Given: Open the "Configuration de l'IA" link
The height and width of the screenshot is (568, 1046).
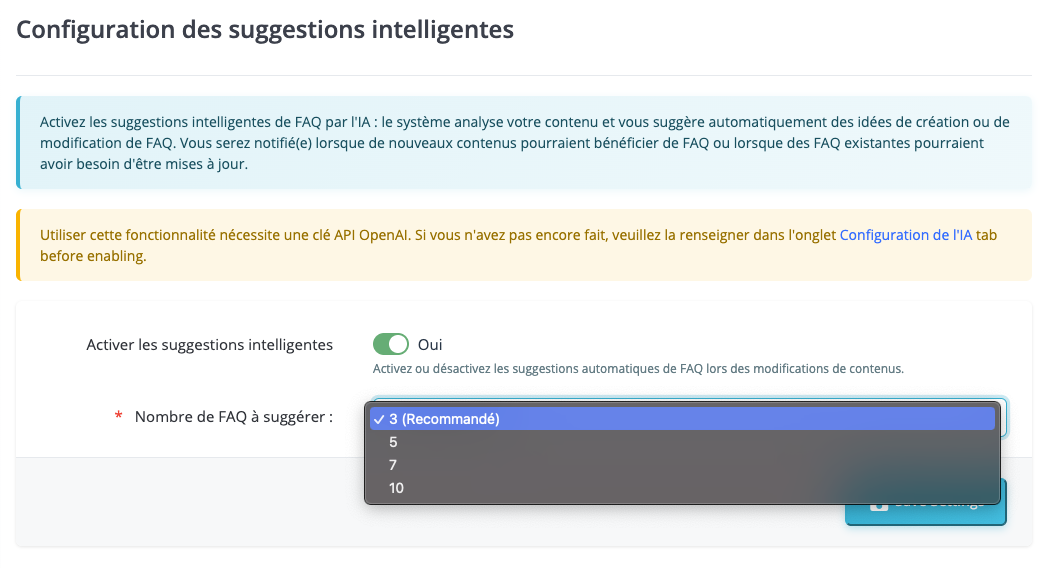Looking at the screenshot, I should pyautogui.click(x=906, y=235).
